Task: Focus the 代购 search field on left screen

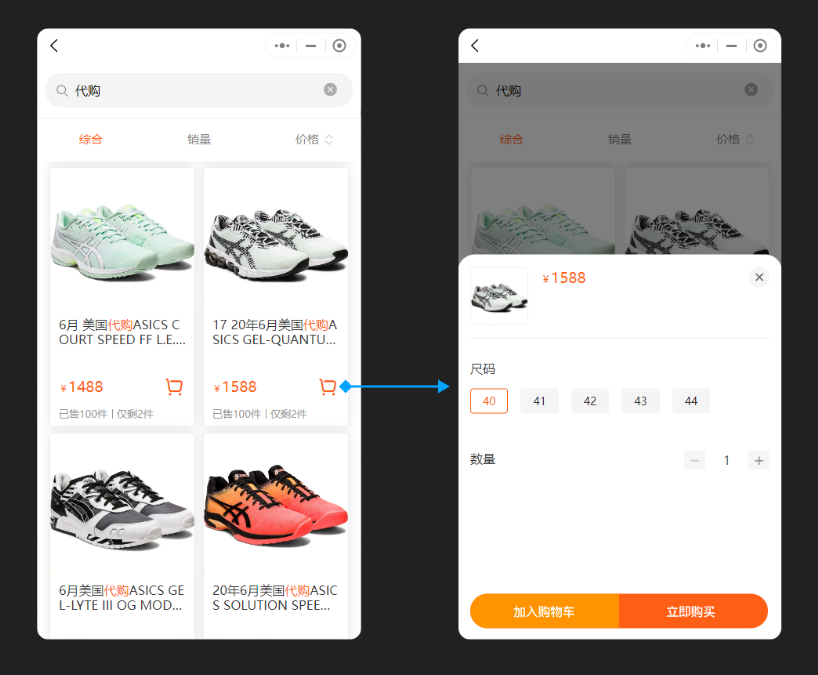Action: [199, 90]
